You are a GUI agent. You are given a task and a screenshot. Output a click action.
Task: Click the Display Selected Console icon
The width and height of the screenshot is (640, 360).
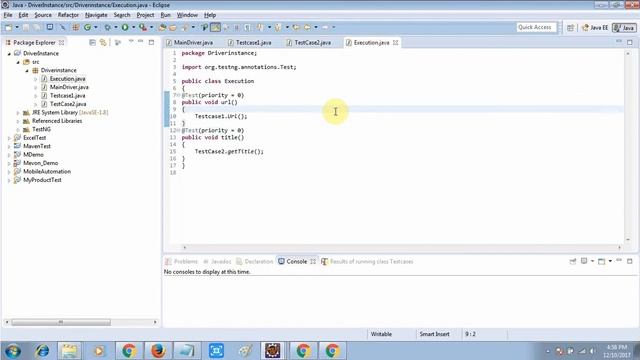click(584, 261)
